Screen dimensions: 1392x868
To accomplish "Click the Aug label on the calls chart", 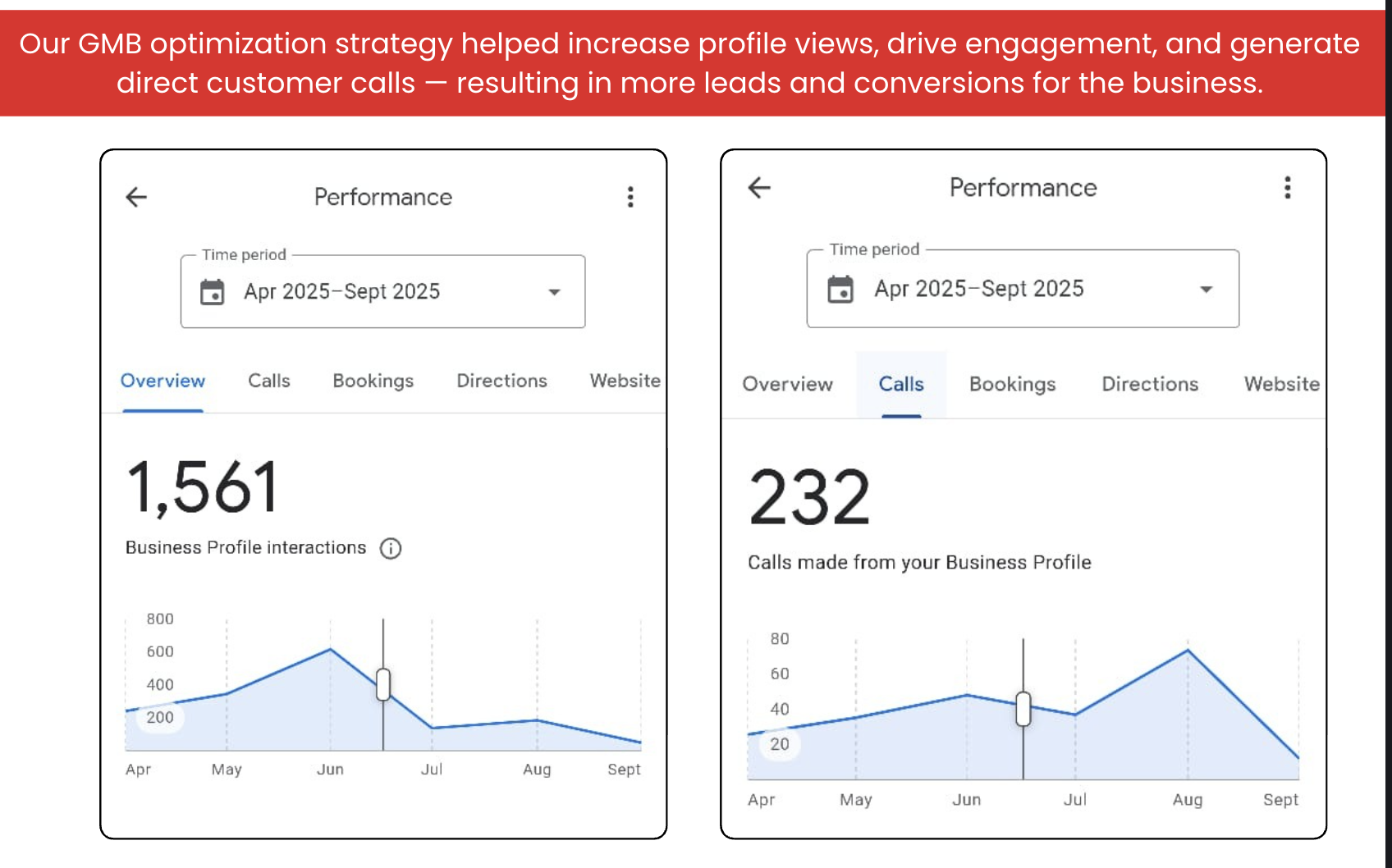I will point(1188,800).
